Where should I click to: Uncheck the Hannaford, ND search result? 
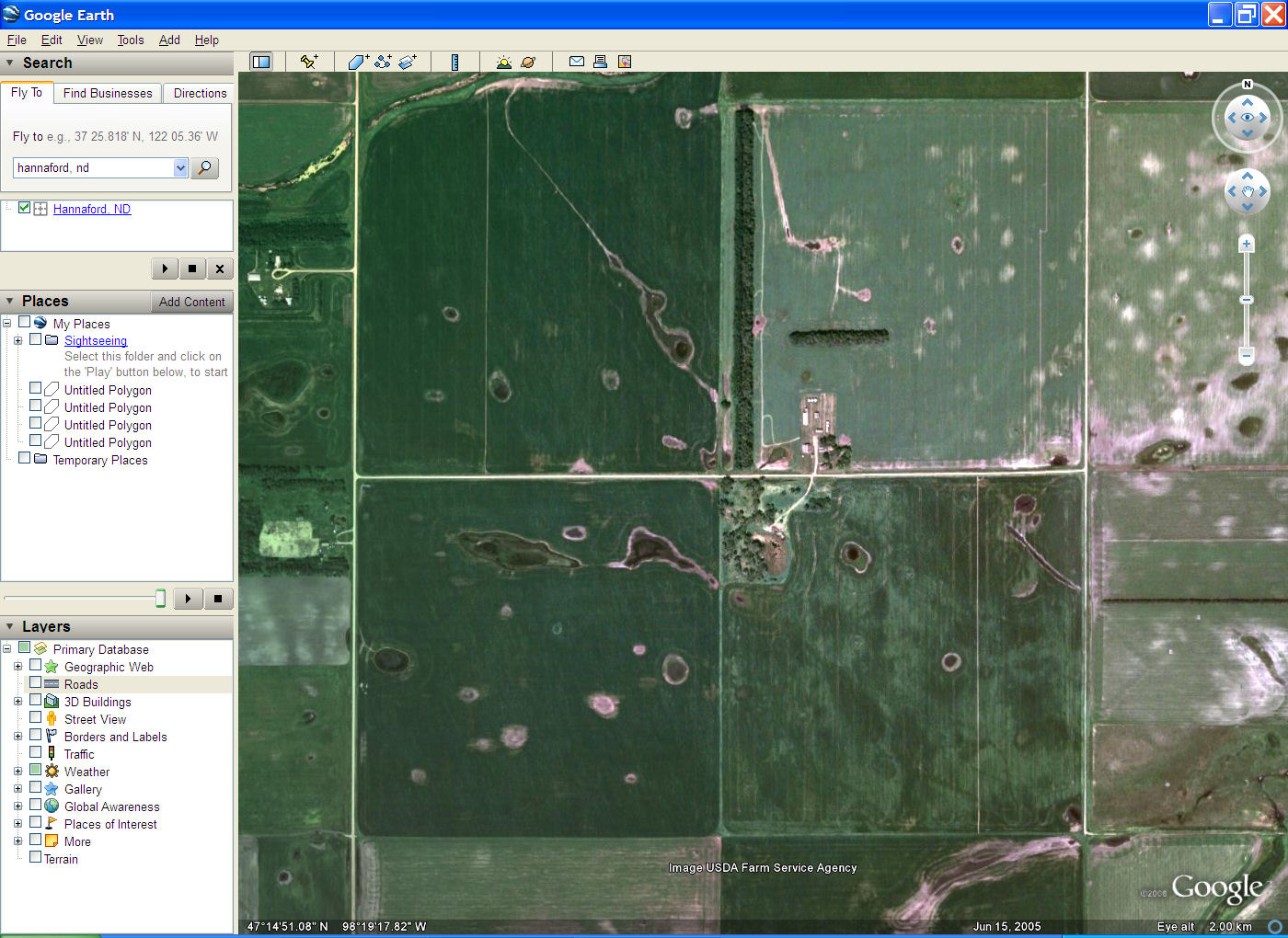[x=25, y=208]
